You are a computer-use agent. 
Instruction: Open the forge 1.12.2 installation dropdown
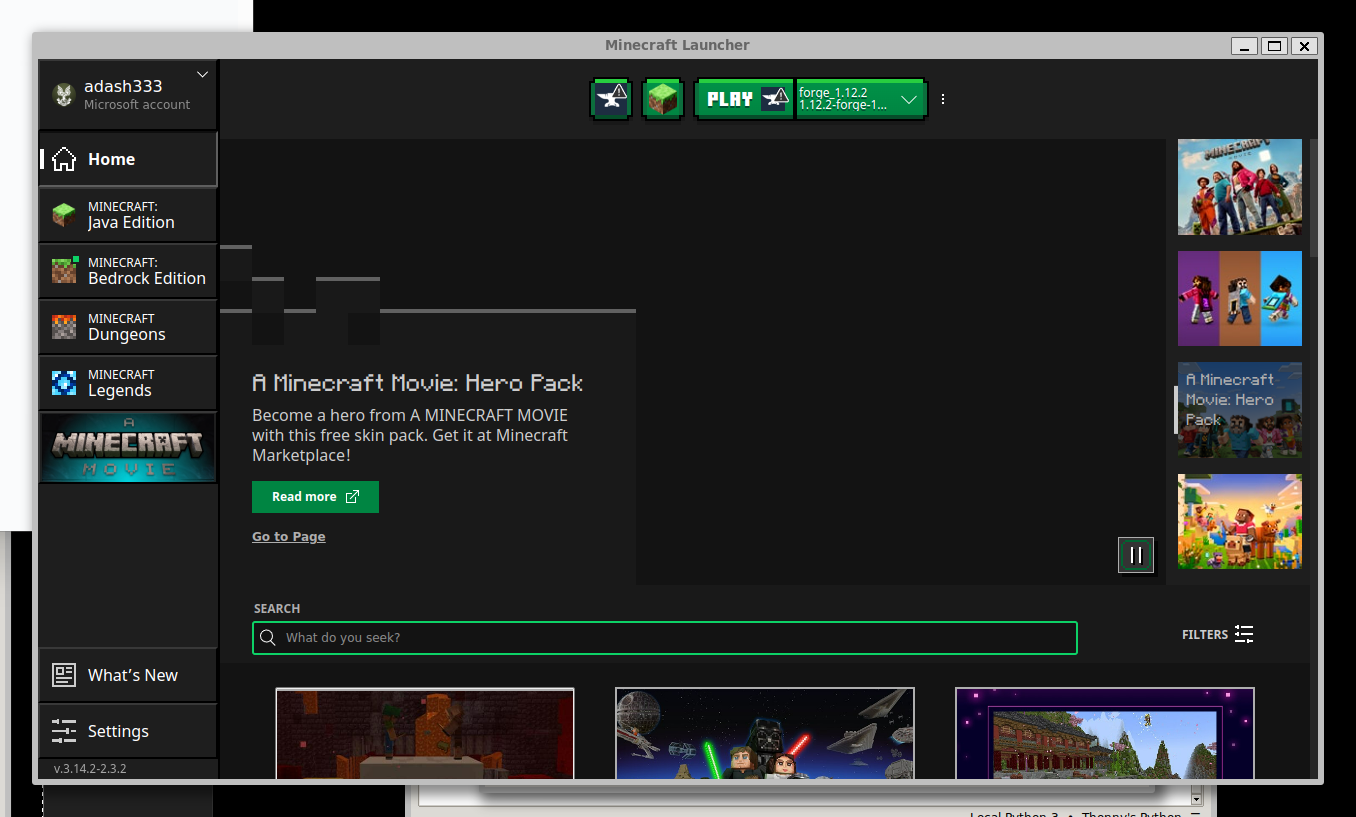[x=861, y=99]
